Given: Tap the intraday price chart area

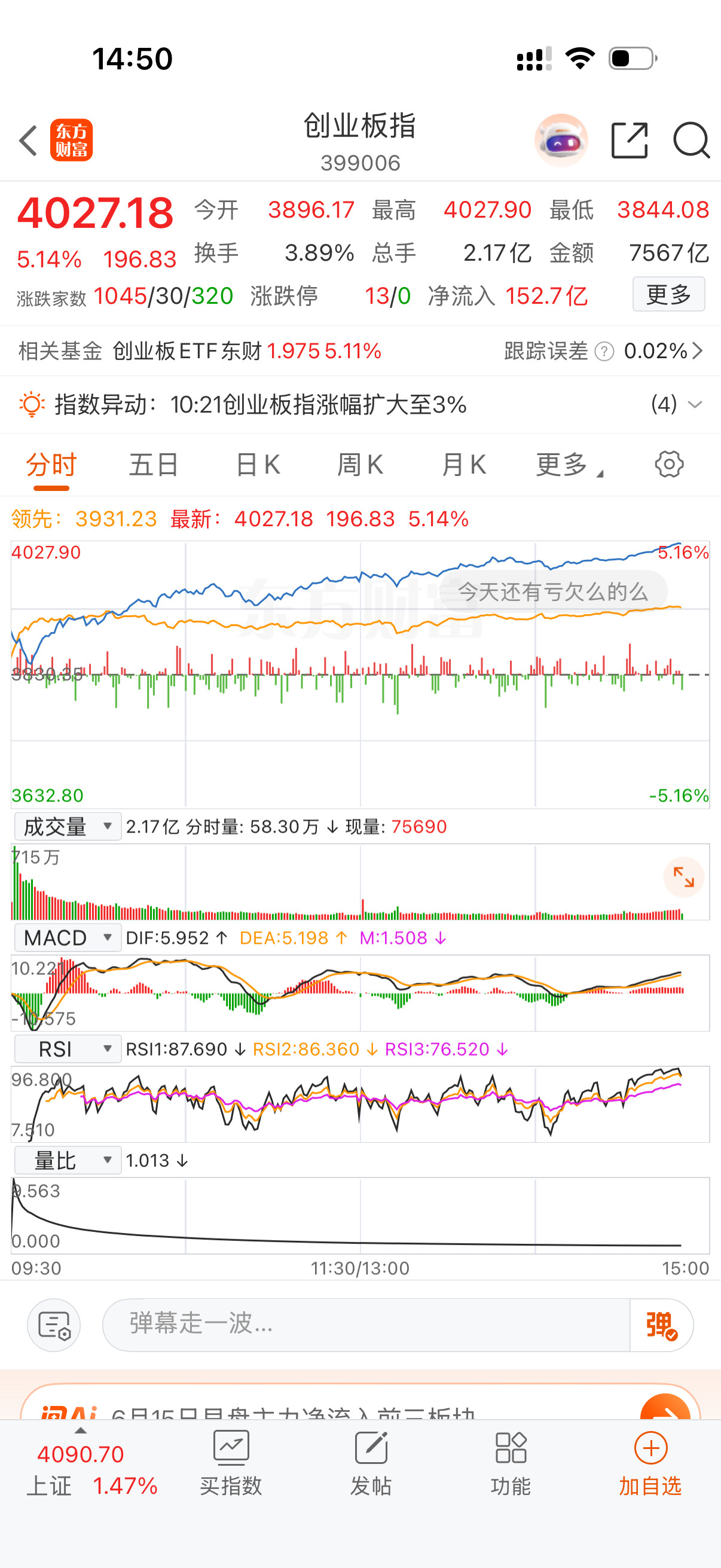Looking at the screenshot, I should (x=360, y=675).
